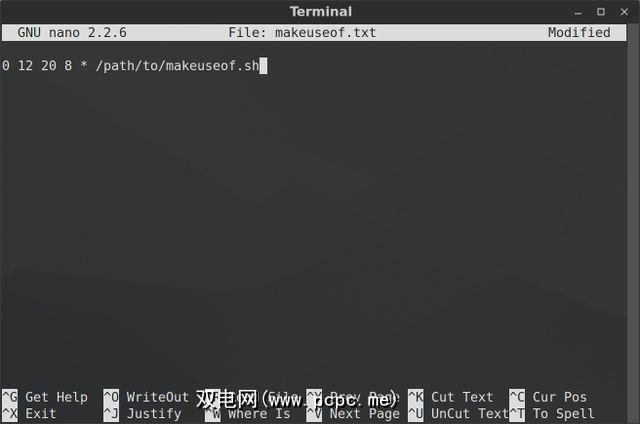Viewport: 640px width, 424px height.
Task: Click the asterisk in the cron line
Action: pos(84,64)
